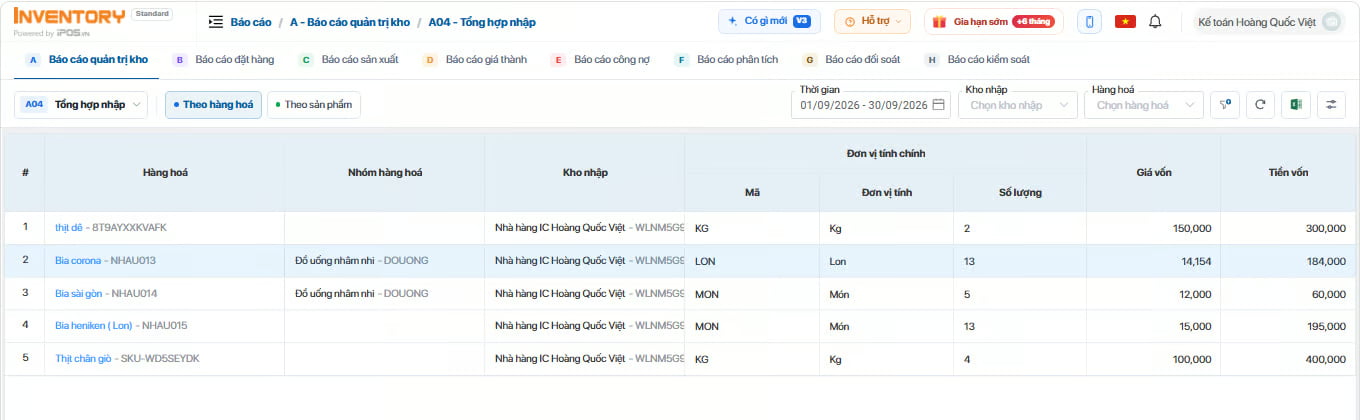The image size is (1360, 420).
Task: Open the mobile app phone icon
Action: tap(1089, 21)
